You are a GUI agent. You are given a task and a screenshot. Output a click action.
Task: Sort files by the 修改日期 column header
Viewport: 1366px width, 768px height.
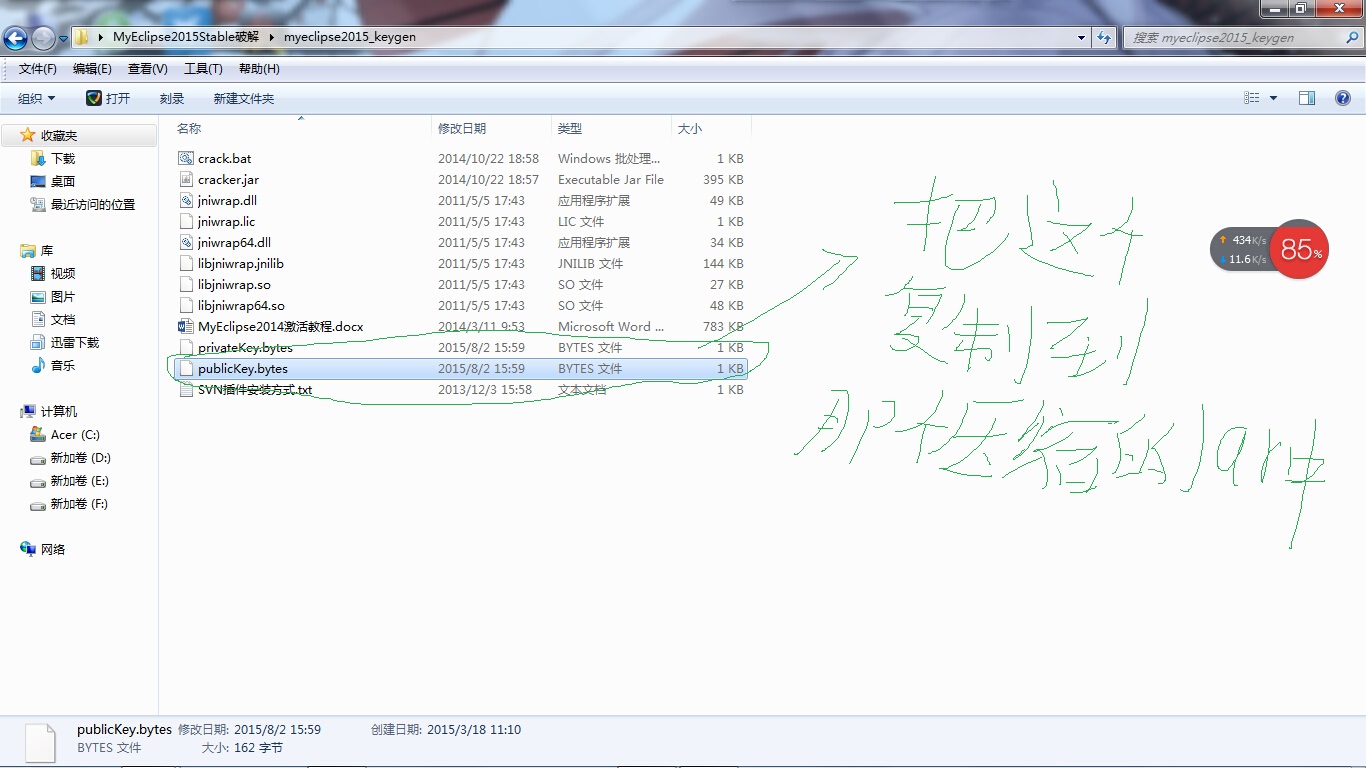click(x=462, y=128)
